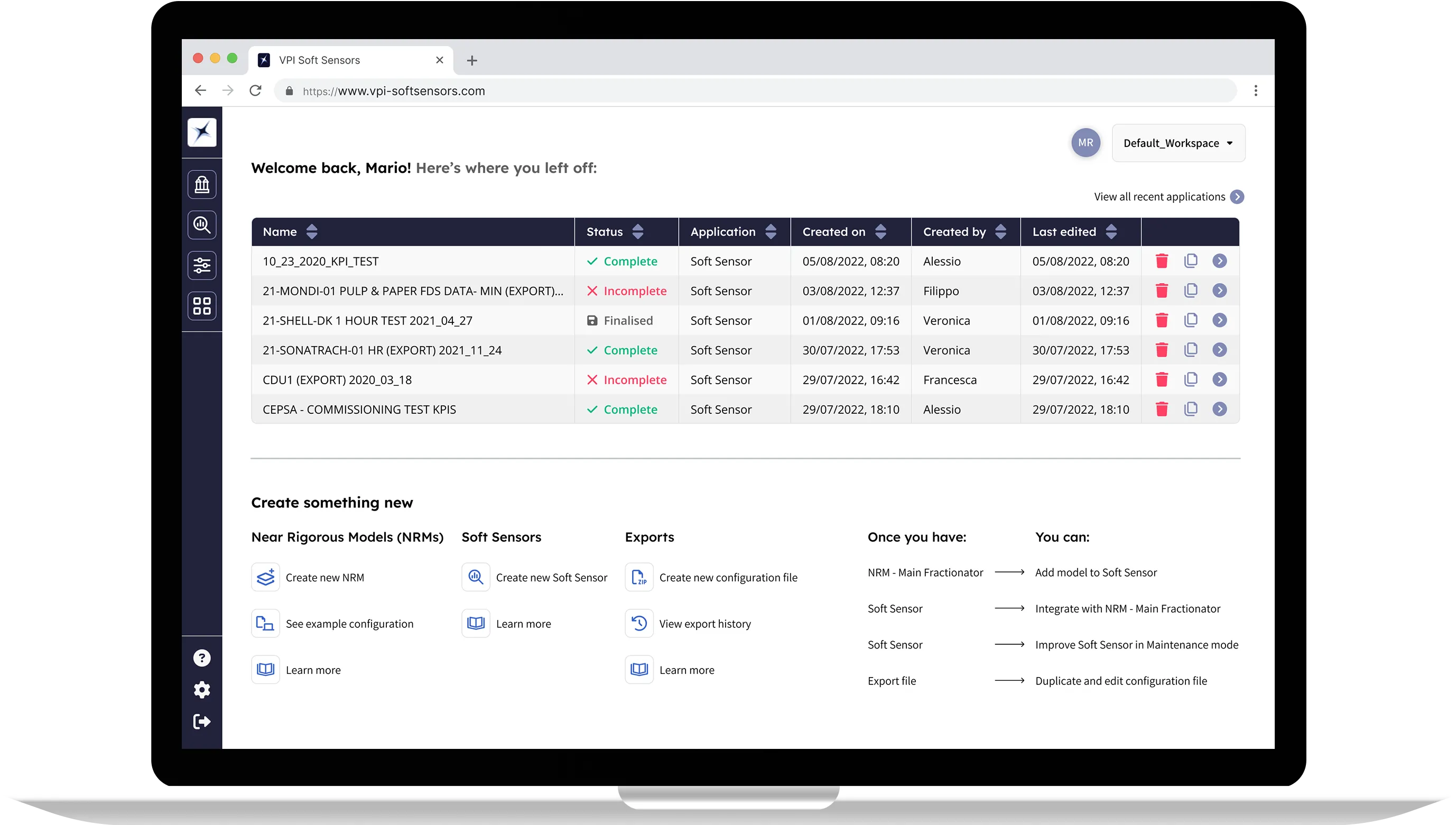Sort table by Name column

[x=312, y=231]
